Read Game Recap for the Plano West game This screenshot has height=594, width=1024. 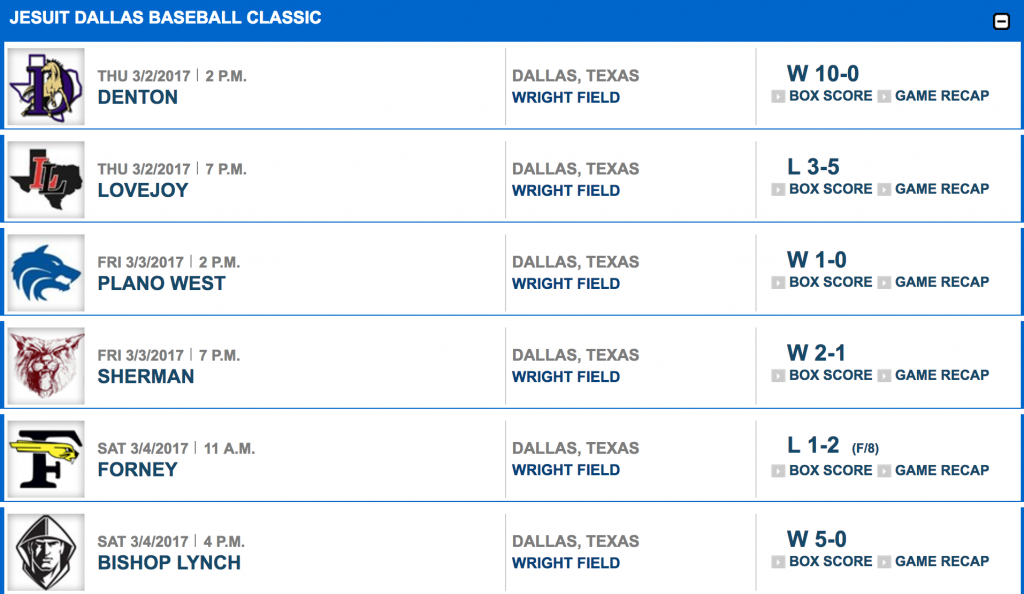click(942, 282)
